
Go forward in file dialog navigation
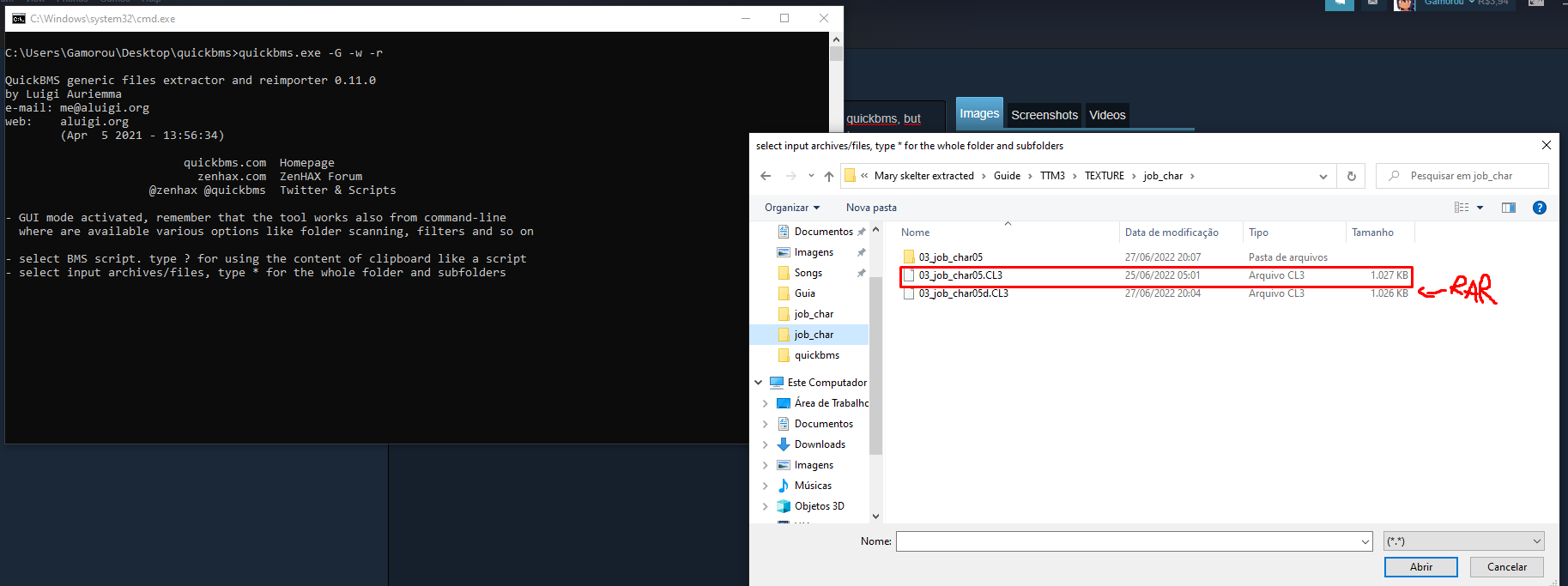tap(790, 176)
